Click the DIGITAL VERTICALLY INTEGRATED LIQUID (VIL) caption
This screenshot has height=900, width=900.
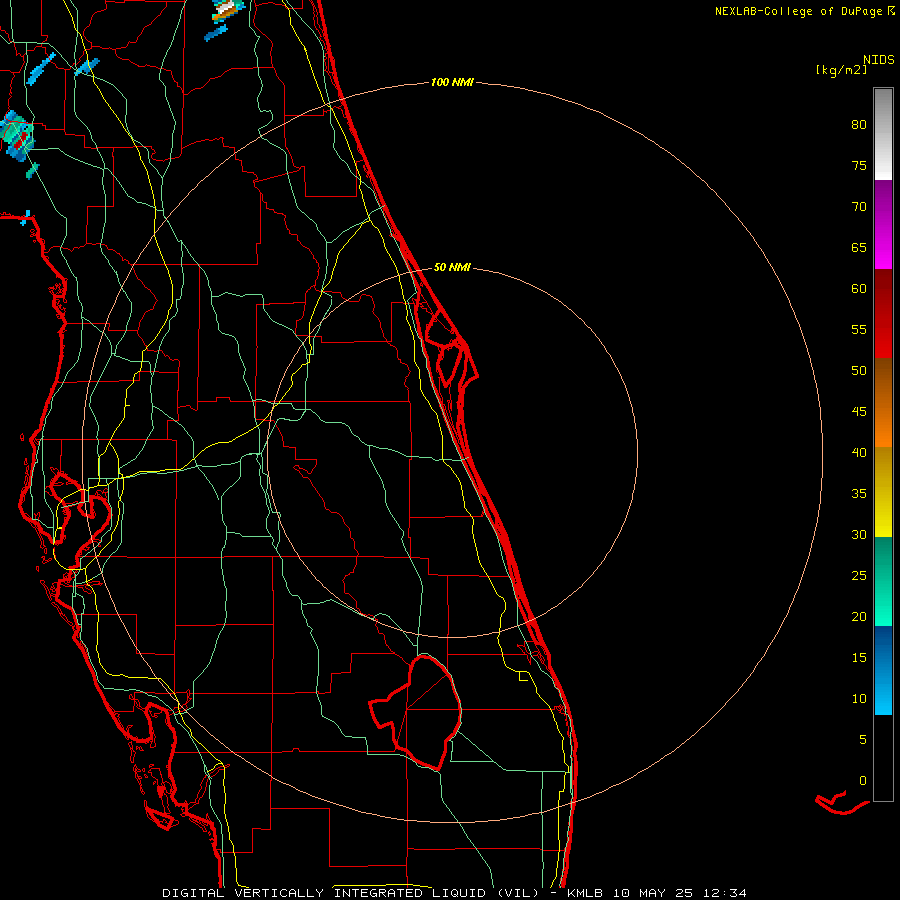(x=351, y=893)
